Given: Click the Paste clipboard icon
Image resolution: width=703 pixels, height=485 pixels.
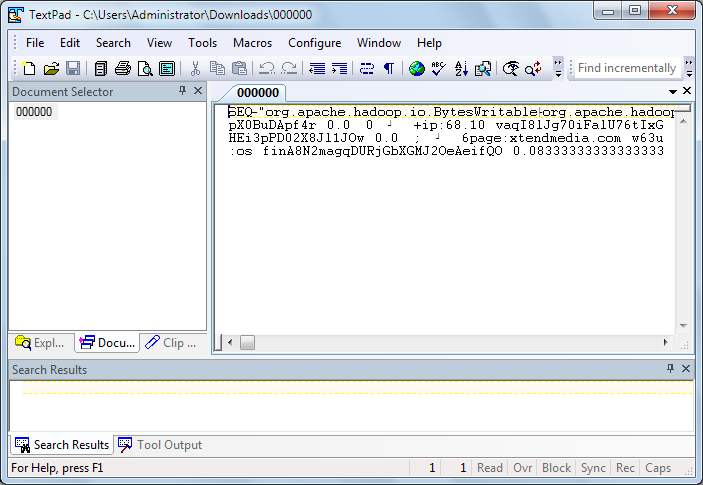Looking at the screenshot, I should click(x=239, y=68).
